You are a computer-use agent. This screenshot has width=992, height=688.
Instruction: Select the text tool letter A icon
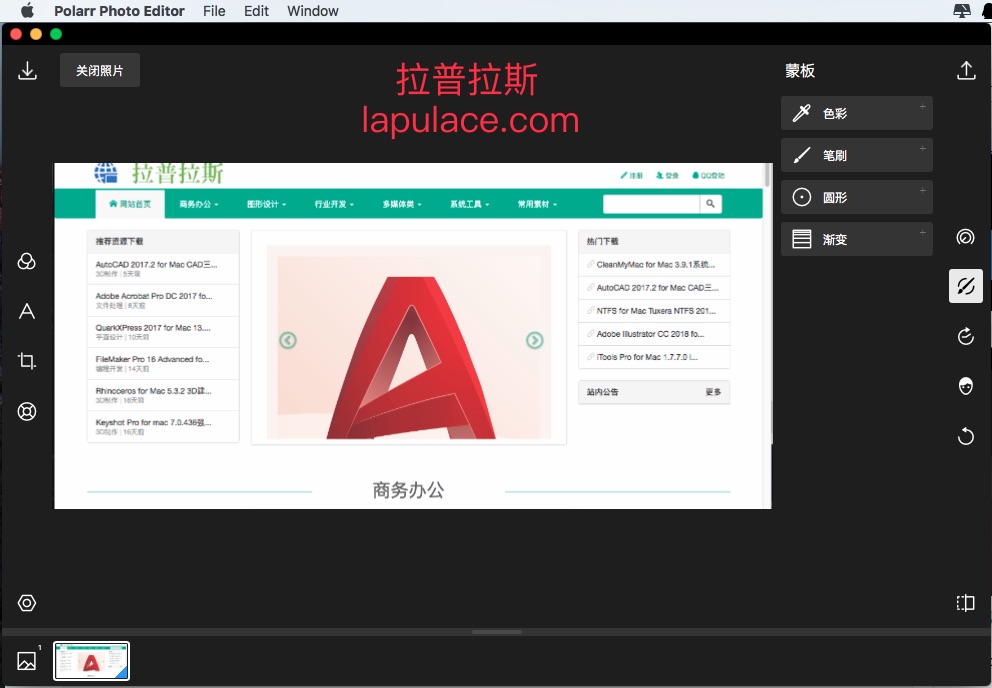(27, 311)
